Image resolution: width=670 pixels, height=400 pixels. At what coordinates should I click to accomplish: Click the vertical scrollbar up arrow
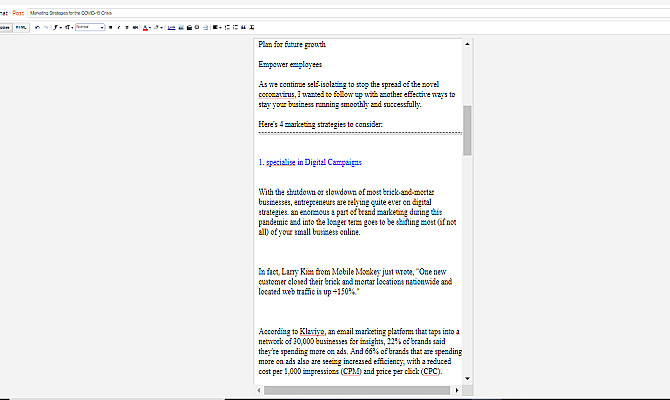pos(467,44)
